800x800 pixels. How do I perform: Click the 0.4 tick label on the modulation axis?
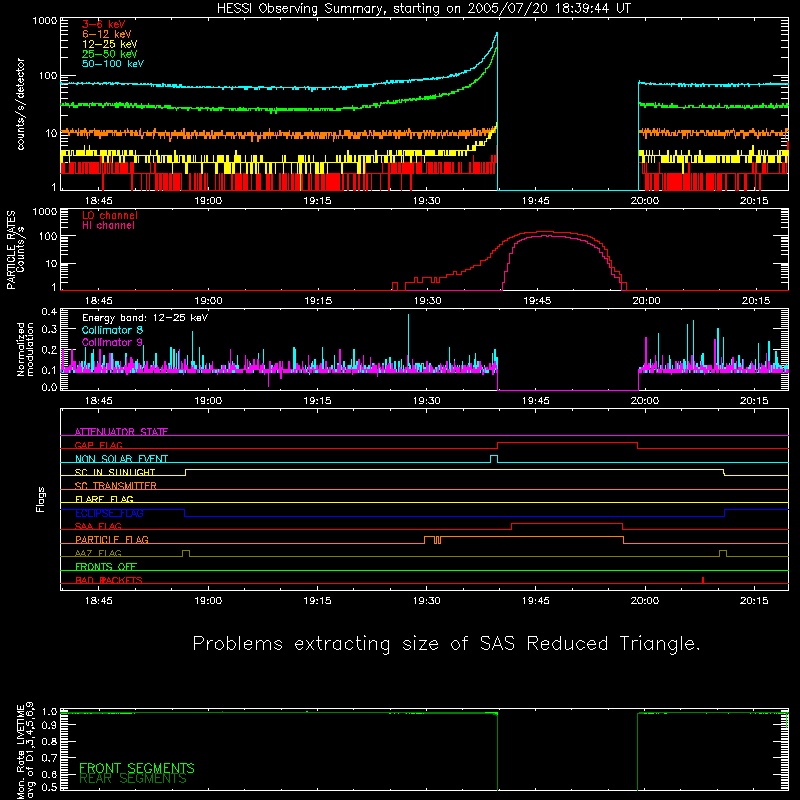tap(49, 311)
